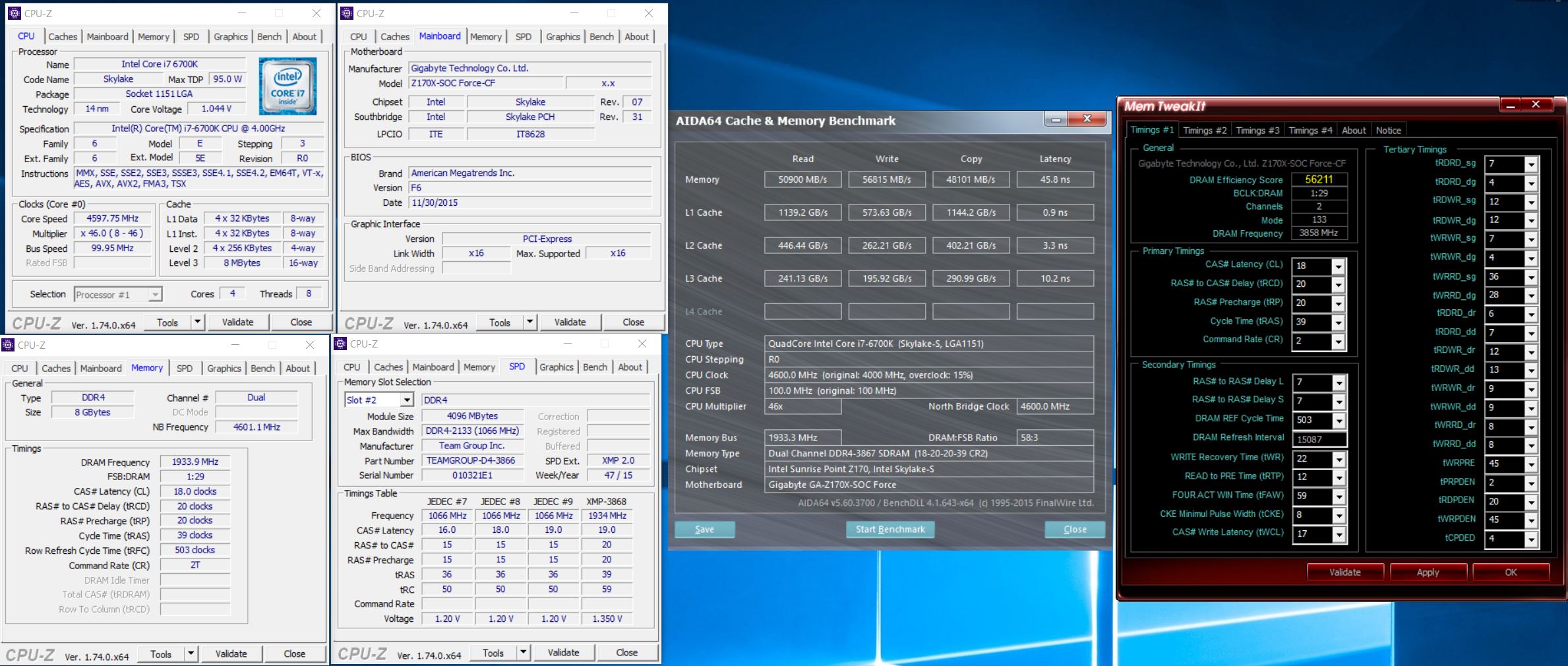The height and width of the screenshot is (666, 1568).
Task: Click Start Benchmark in AIDA64
Action: [890, 530]
